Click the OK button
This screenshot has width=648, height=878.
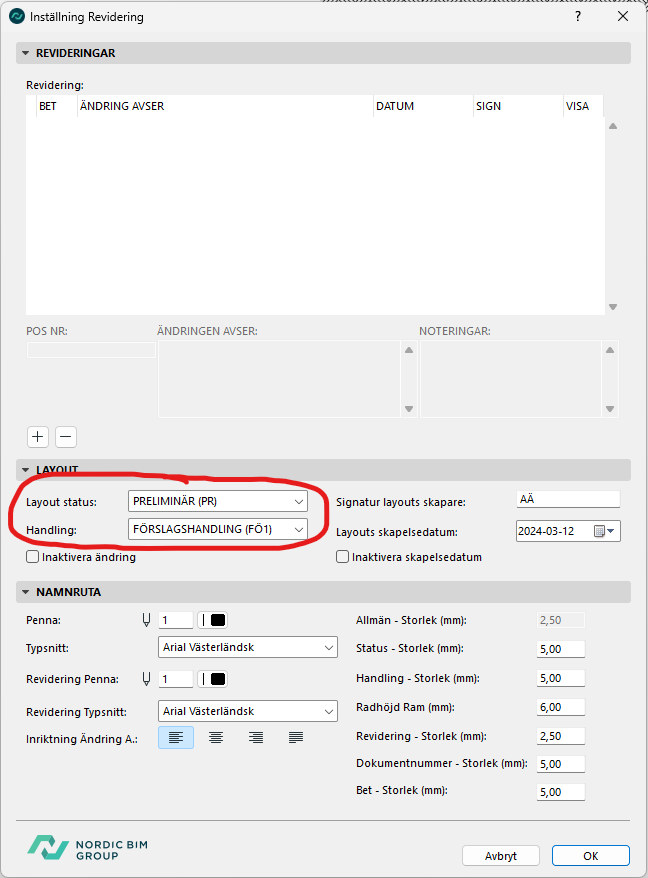coord(590,856)
